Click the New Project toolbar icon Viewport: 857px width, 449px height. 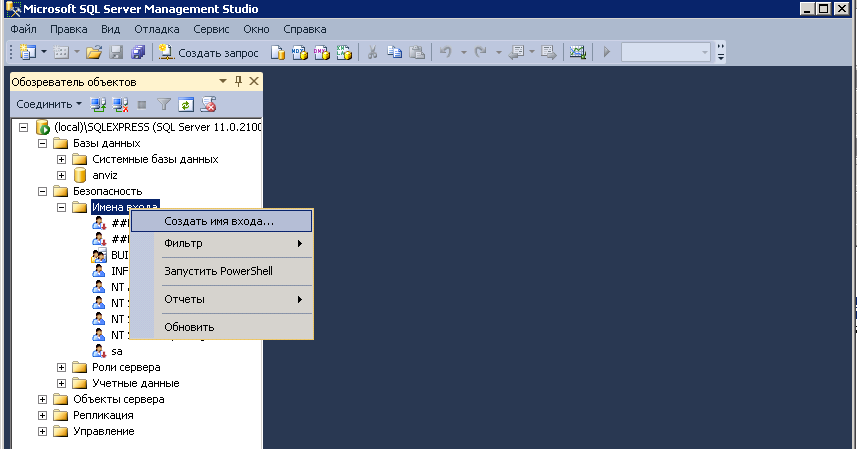pyautogui.click(x=27, y=52)
